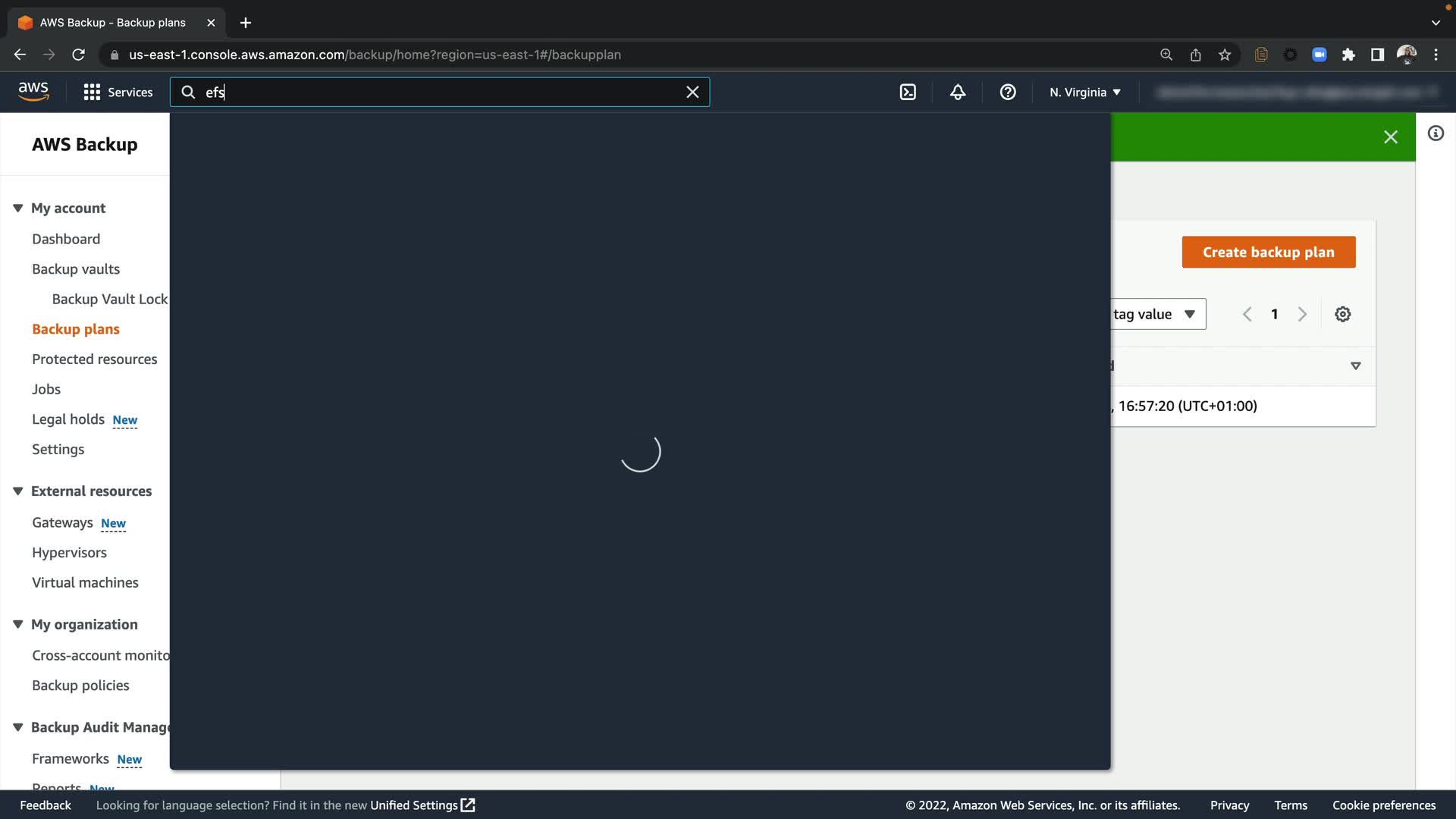Clear the search box text
Image resolution: width=1456 pixels, height=819 pixels.
[x=692, y=92]
